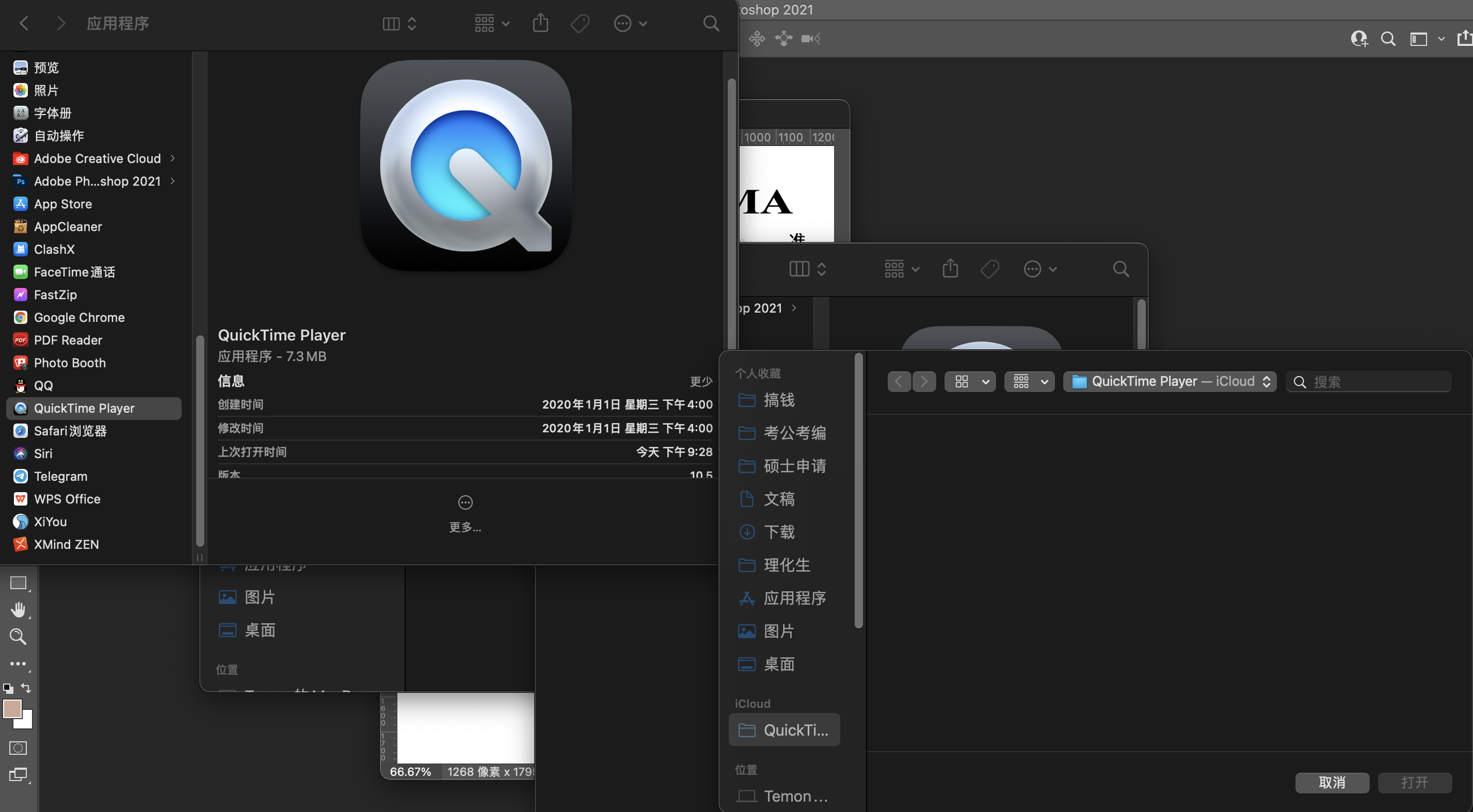This screenshot has height=812, width=1473.
Task: Click the 取消 button
Action: (1332, 782)
